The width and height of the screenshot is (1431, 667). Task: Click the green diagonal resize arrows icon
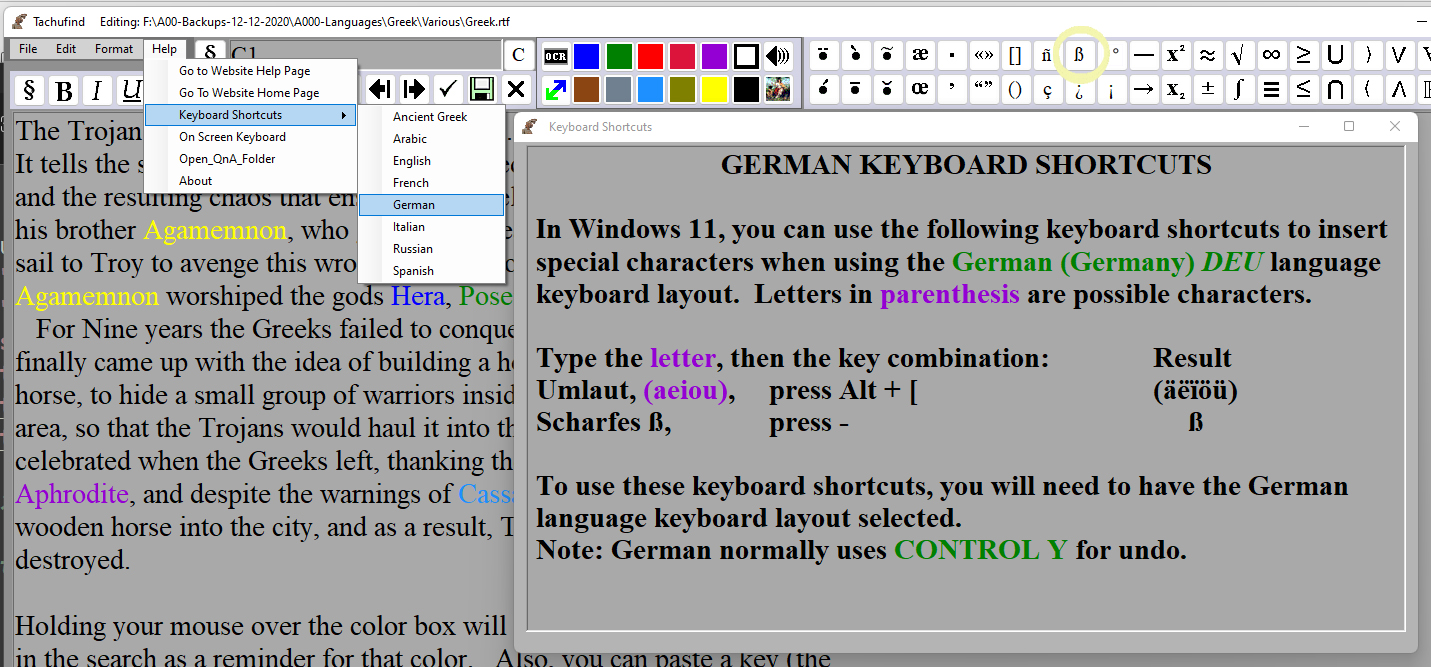[556, 89]
